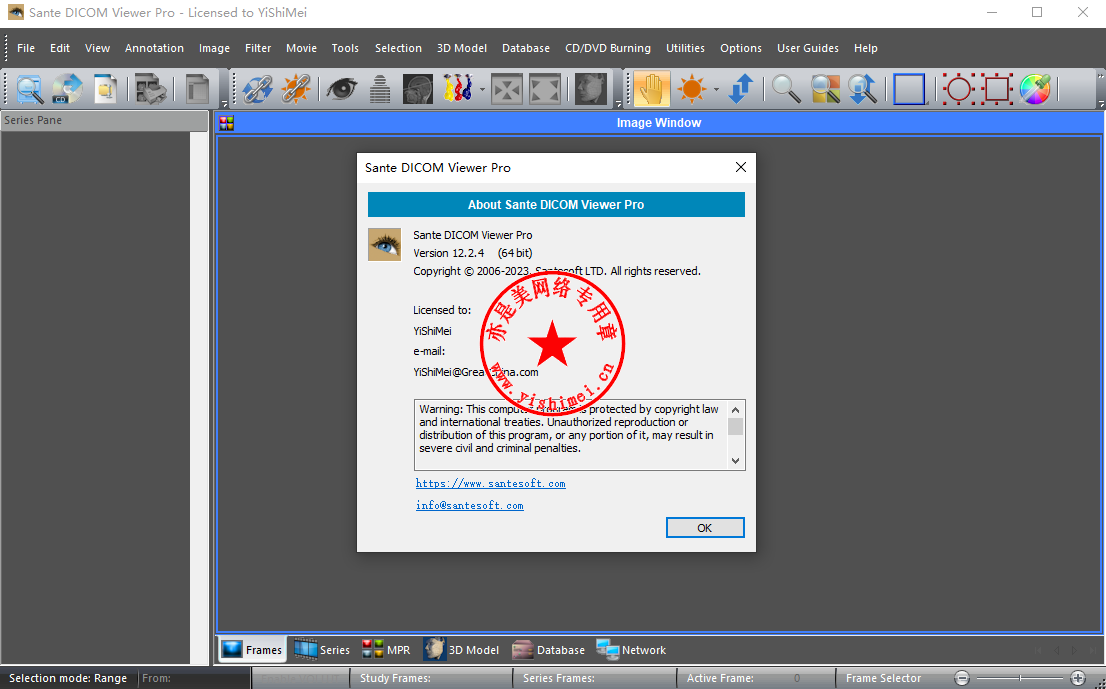Screen dimensions: 1106x689
Task: Open the CD/DVD Burning menu
Action: click(608, 48)
